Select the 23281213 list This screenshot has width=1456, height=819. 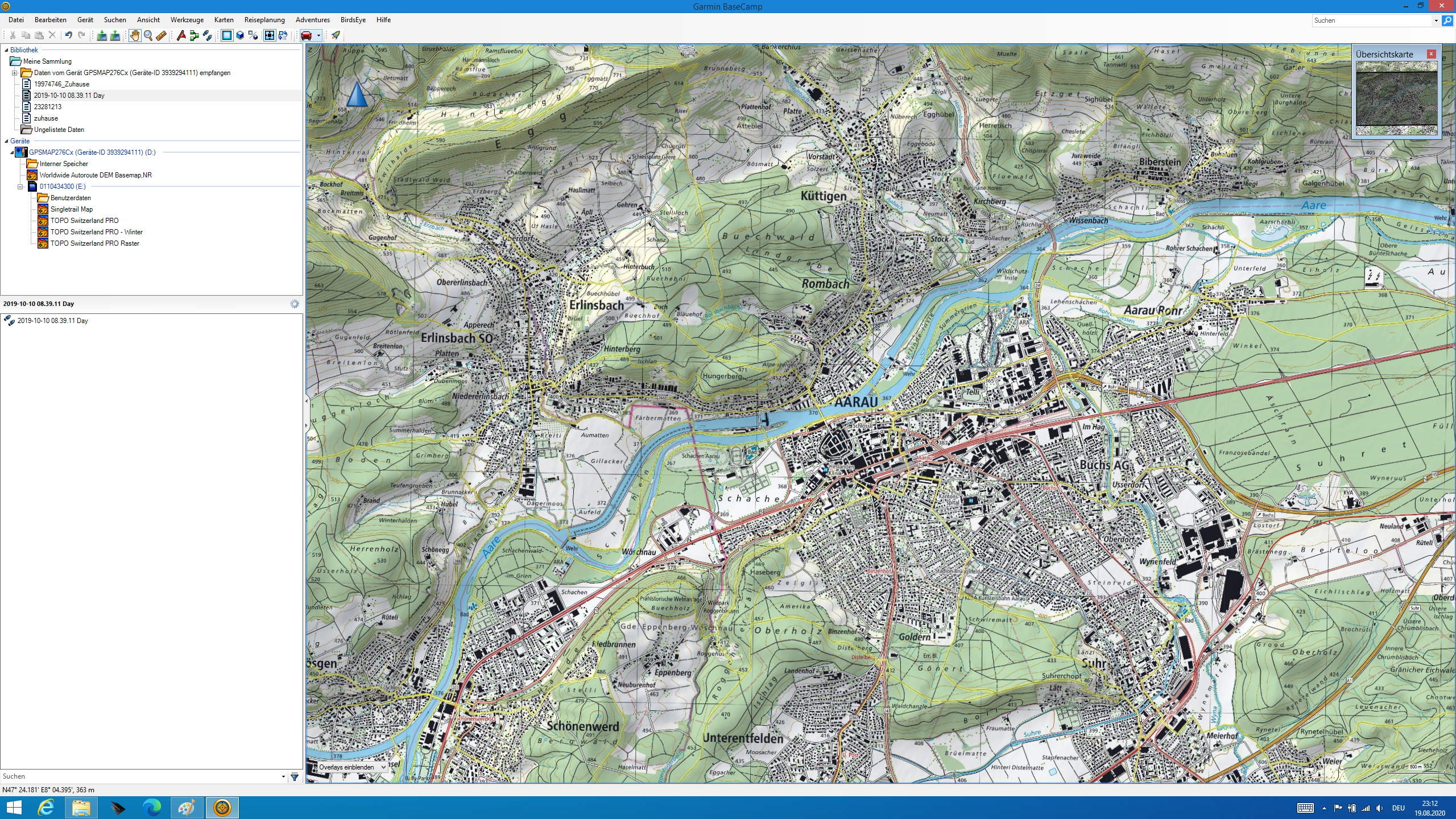point(48,107)
